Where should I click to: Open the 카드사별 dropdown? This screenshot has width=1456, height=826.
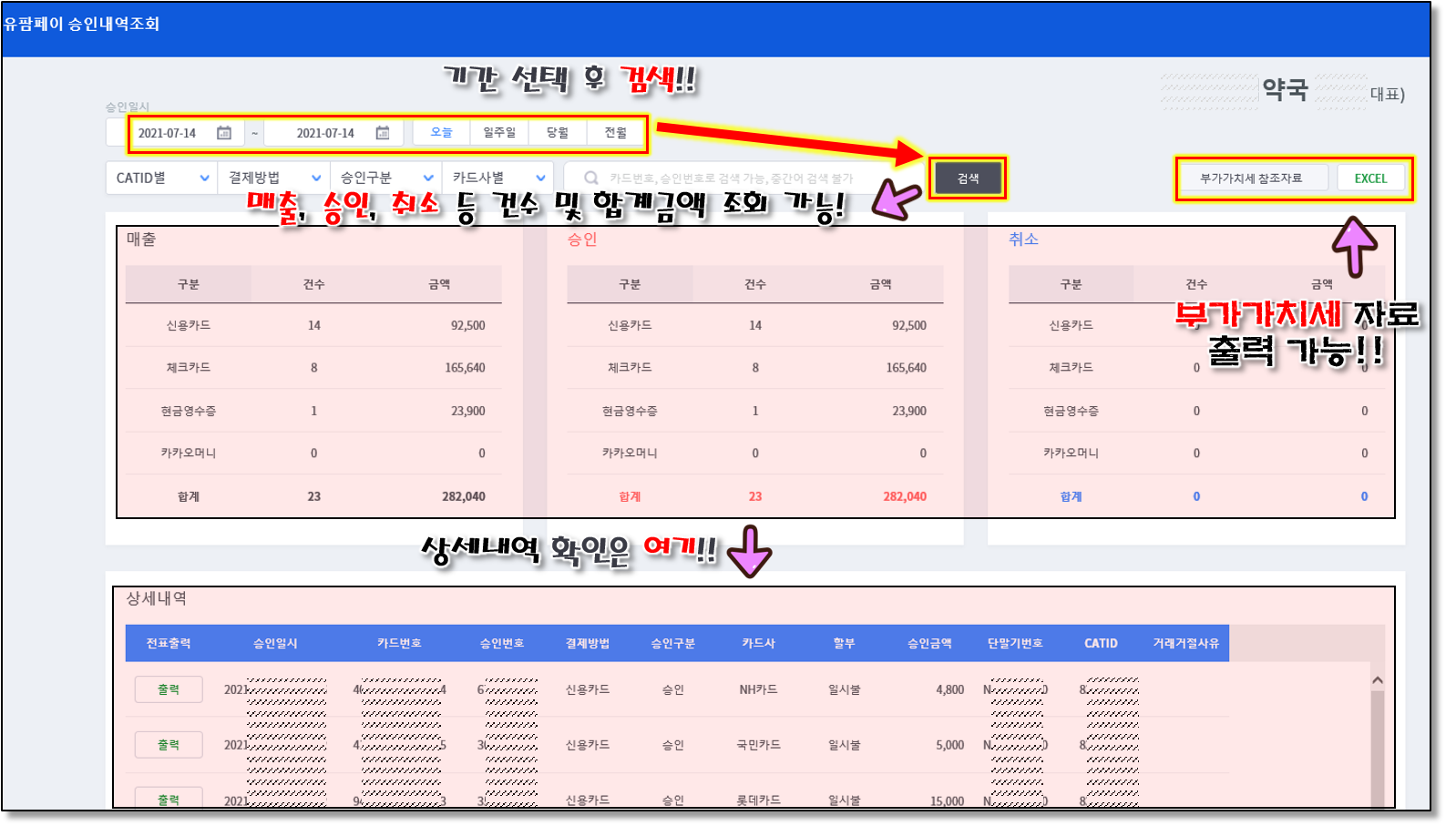[497, 178]
